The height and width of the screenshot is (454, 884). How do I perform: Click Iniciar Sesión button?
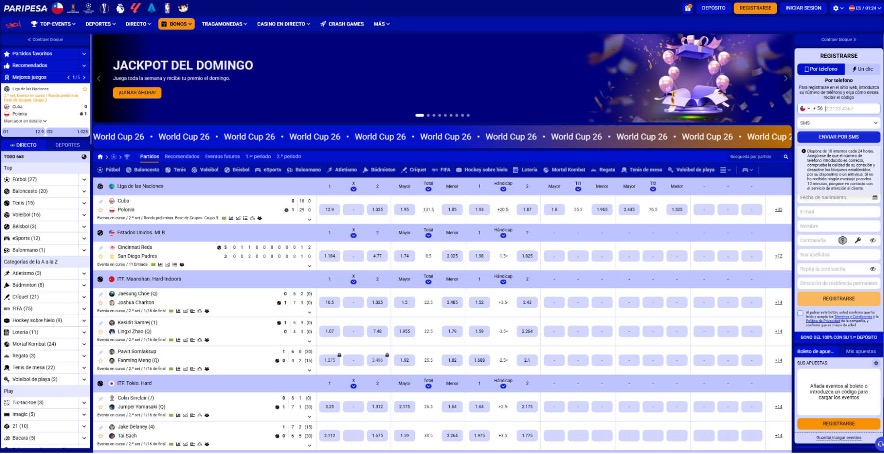click(x=803, y=8)
